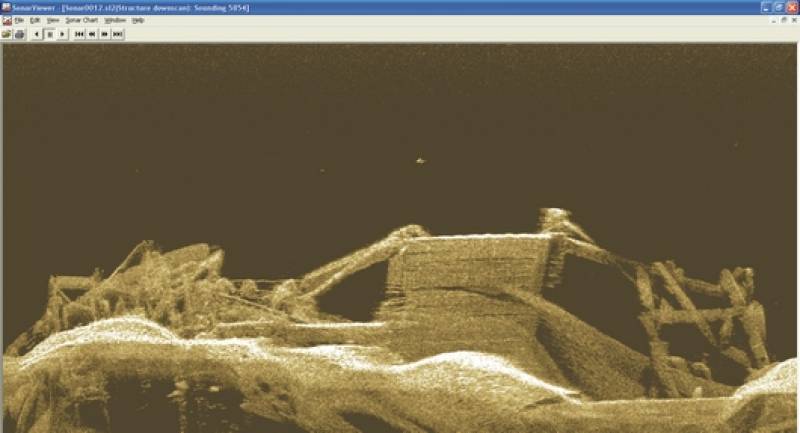Jump to the end of the sonar log
The image size is (800, 433).
118,34
